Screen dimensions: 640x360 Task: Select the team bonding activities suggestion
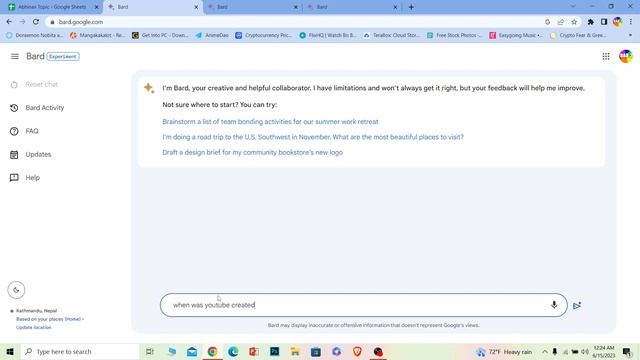pos(270,122)
